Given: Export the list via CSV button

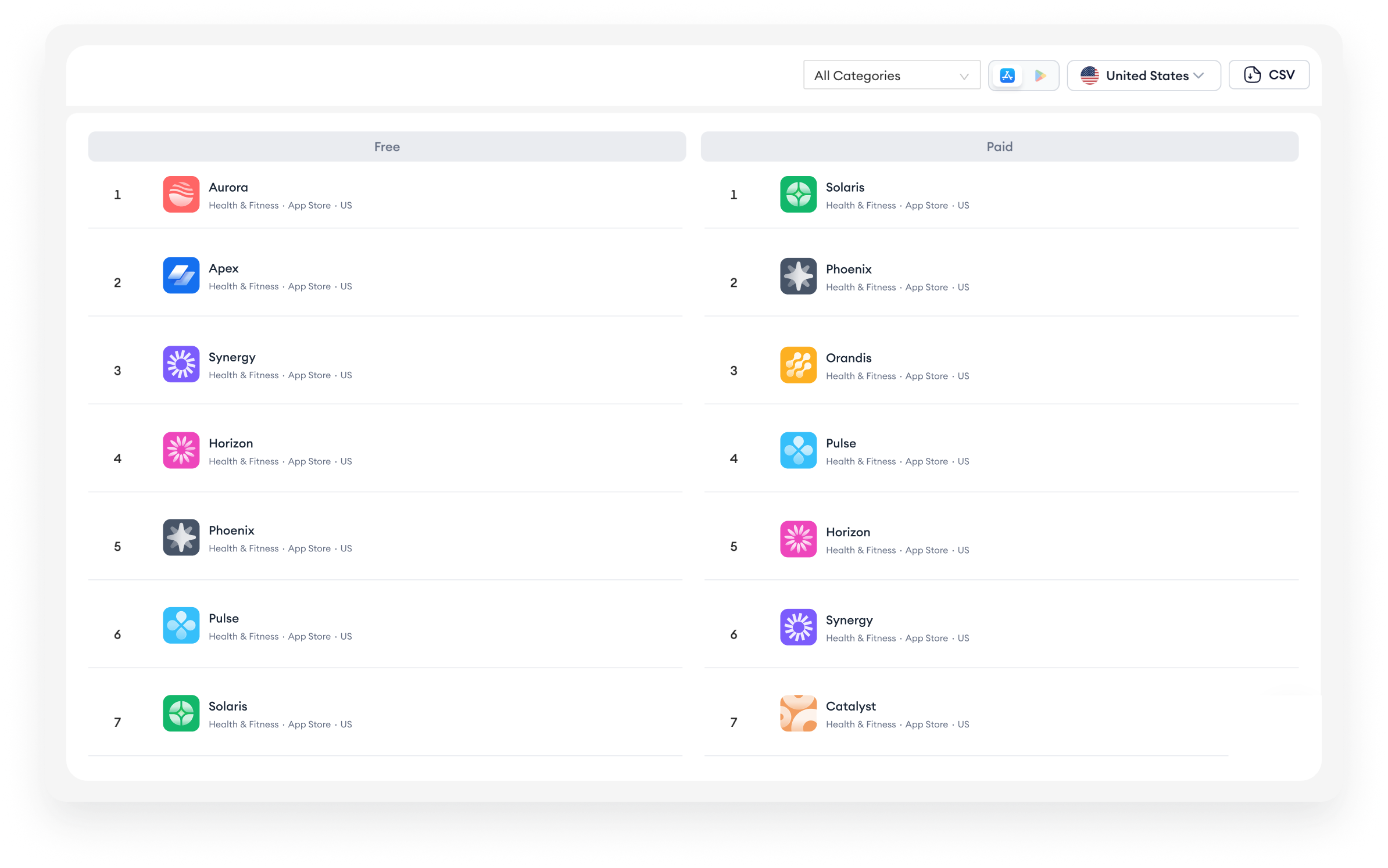Looking at the screenshot, I should 1269,75.
